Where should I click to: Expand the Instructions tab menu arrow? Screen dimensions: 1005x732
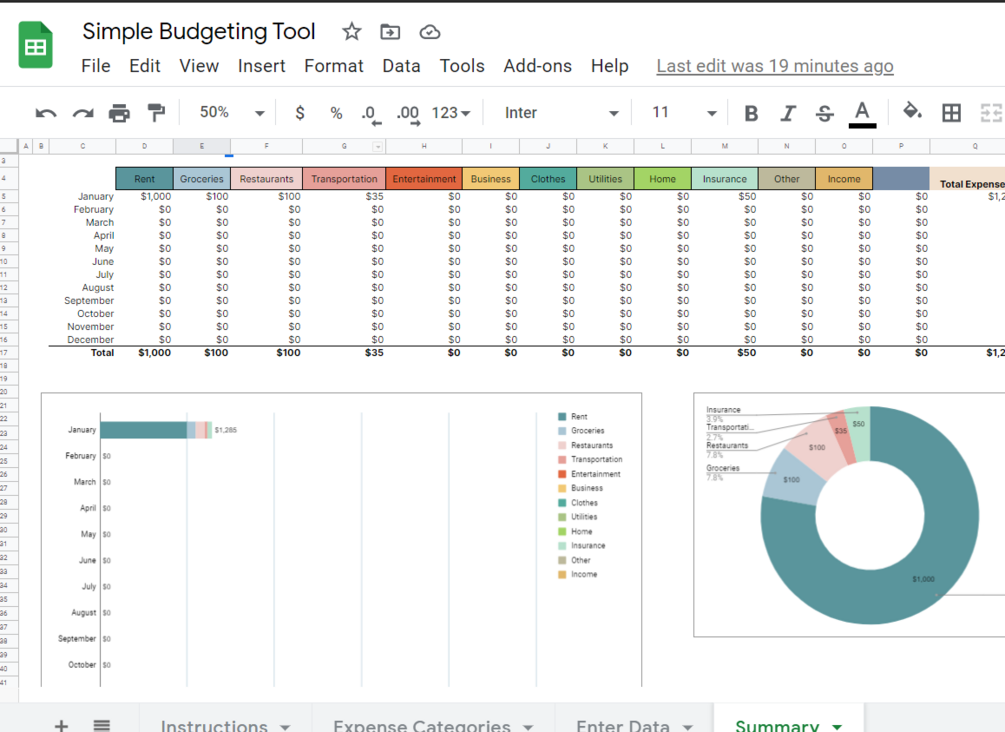pos(285,726)
